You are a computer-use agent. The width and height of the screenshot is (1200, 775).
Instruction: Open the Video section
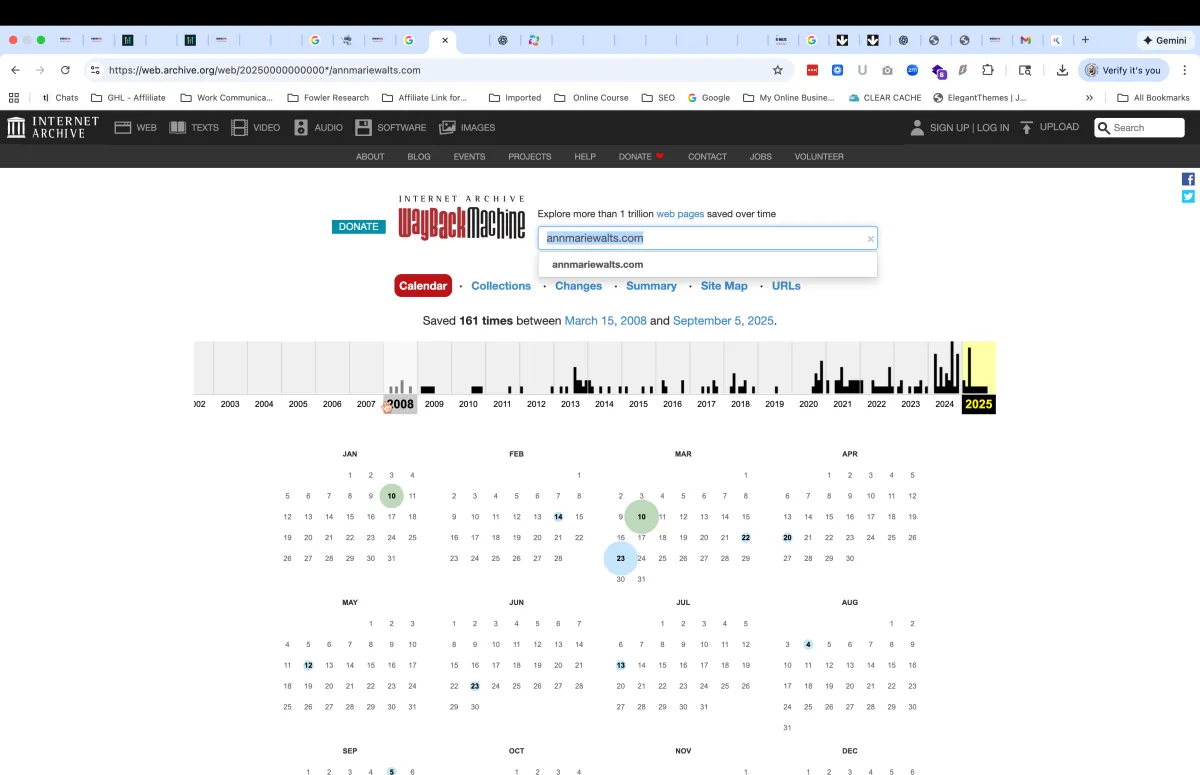255,127
